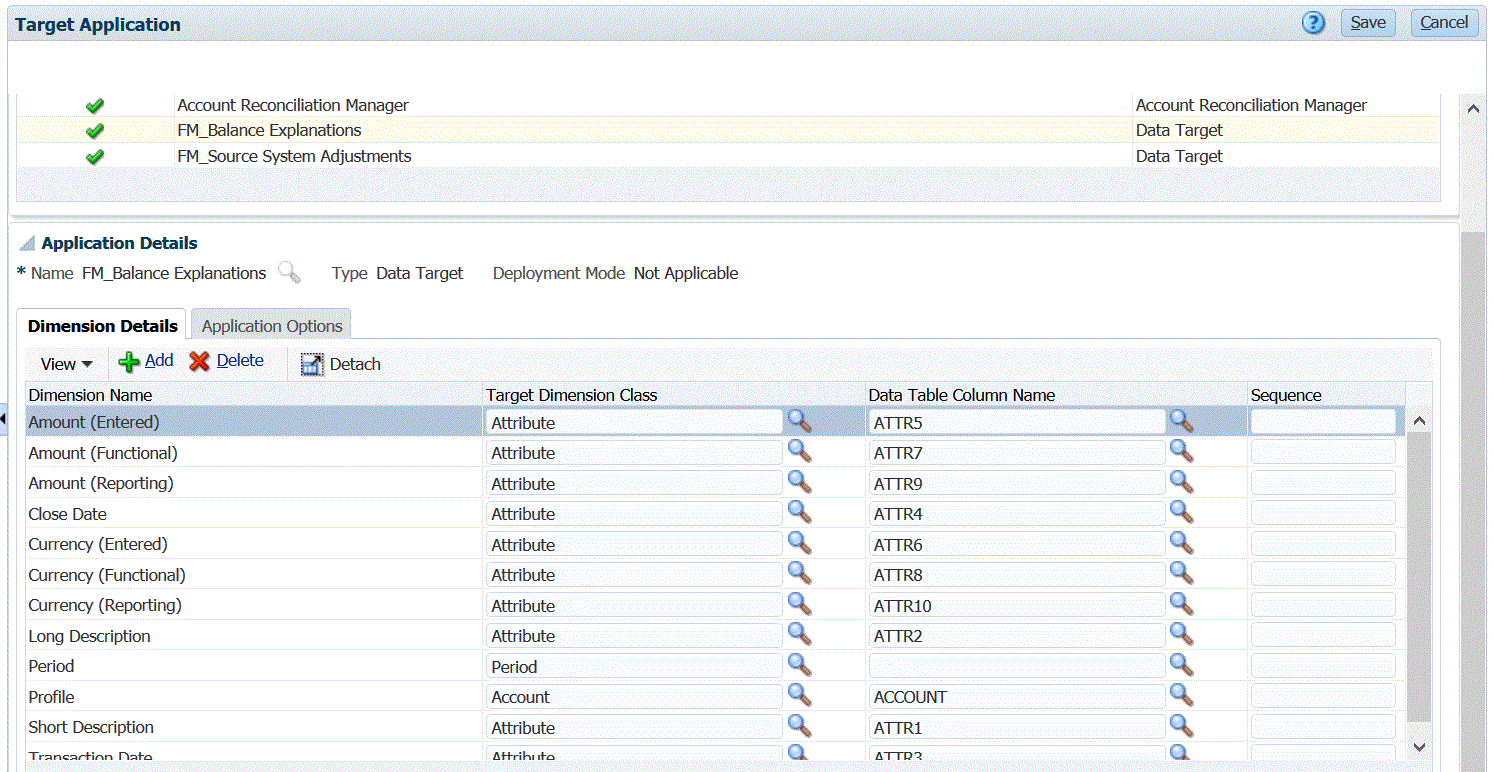Click the Sequence field for Amount (Entered)
The height and width of the screenshot is (772, 1494).
[1322, 422]
